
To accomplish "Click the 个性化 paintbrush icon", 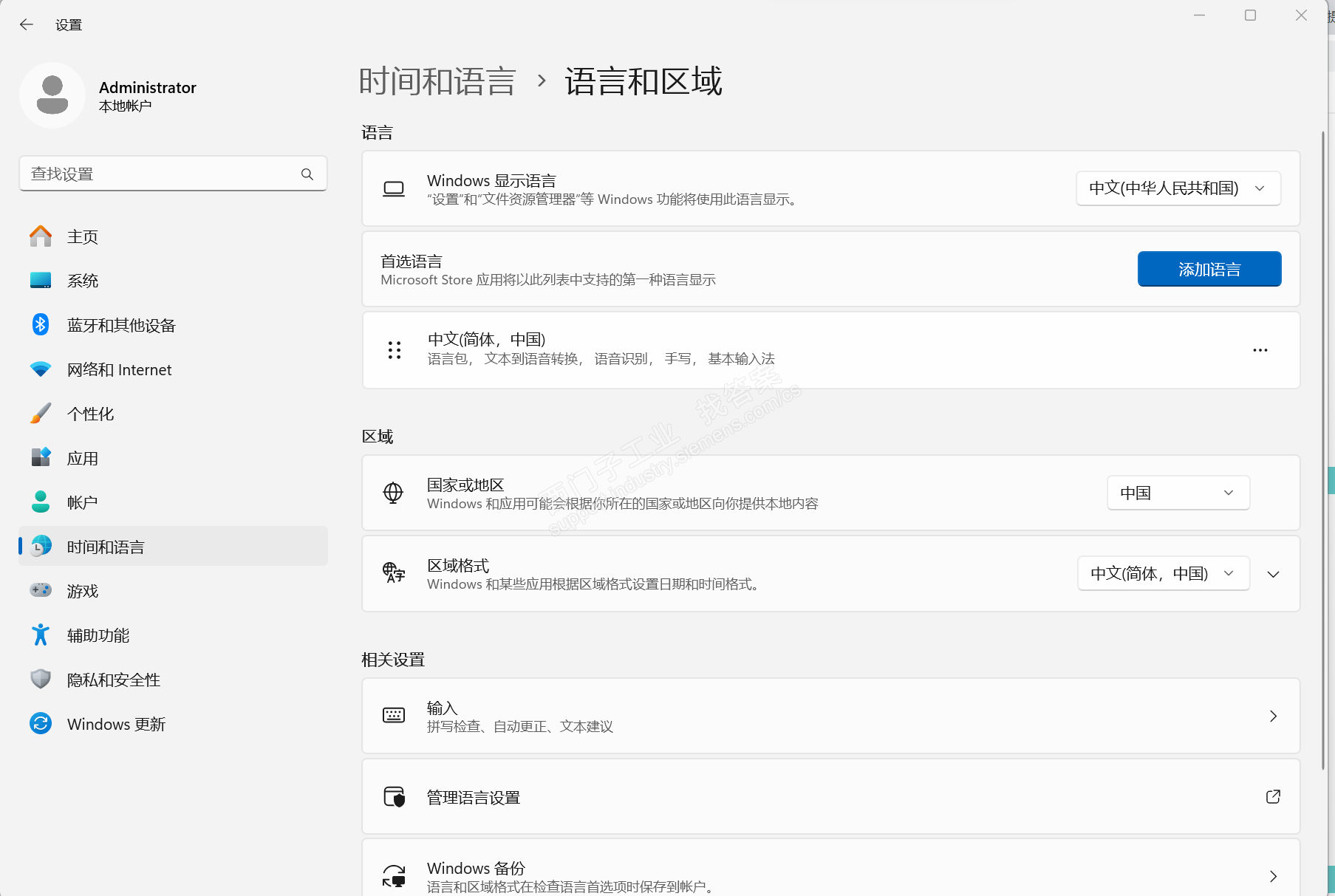I will click(x=41, y=414).
